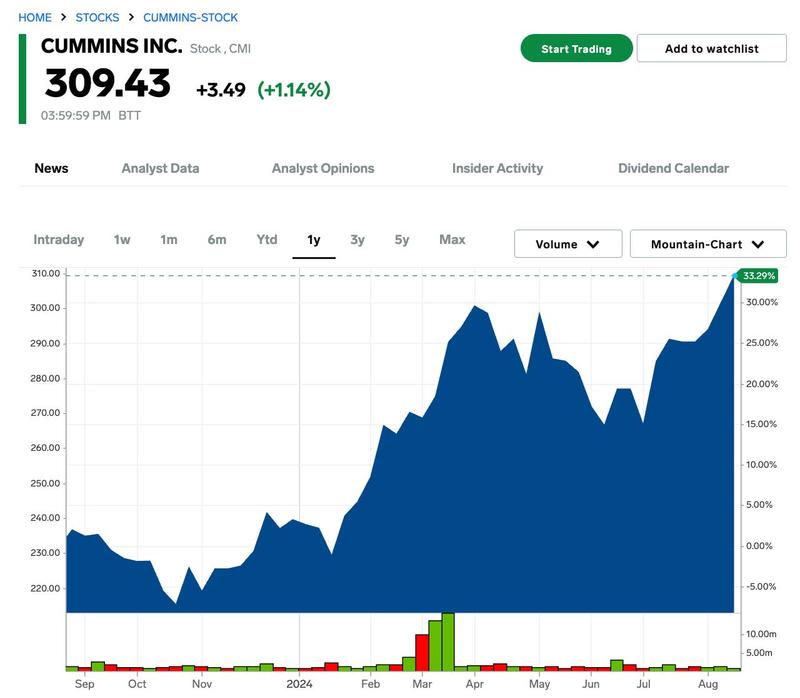Show the Max time range

(x=452, y=240)
